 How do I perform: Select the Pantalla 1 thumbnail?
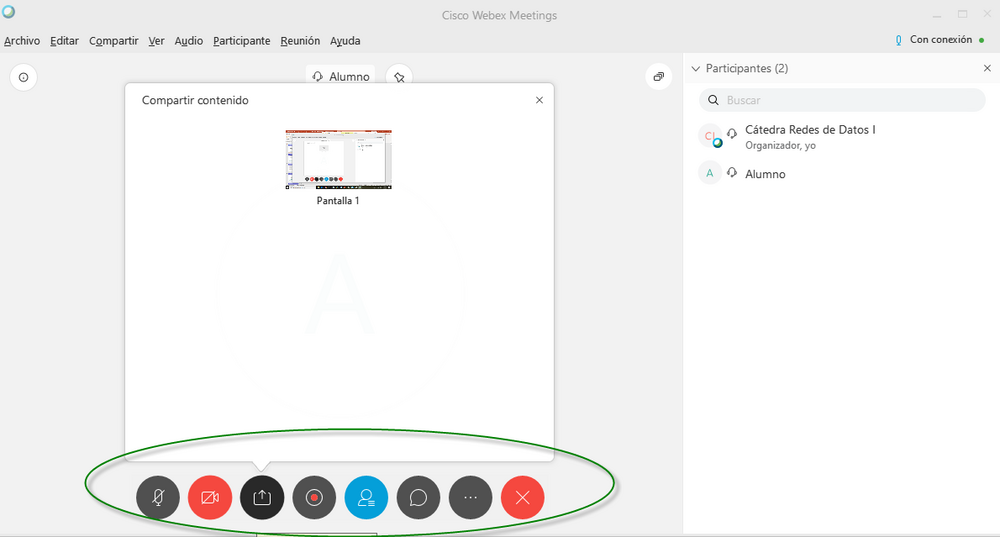(339, 159)
